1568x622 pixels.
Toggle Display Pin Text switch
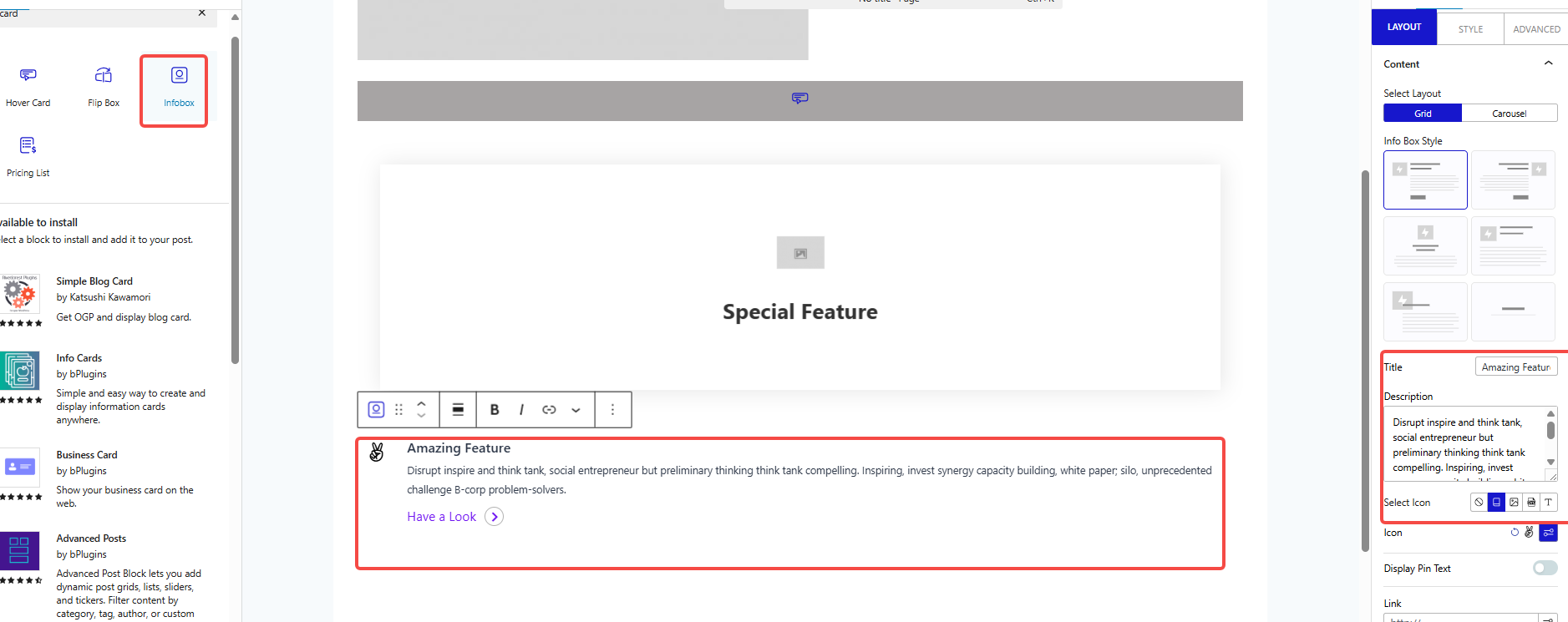pyautogui.click(x=1545, y=568)
